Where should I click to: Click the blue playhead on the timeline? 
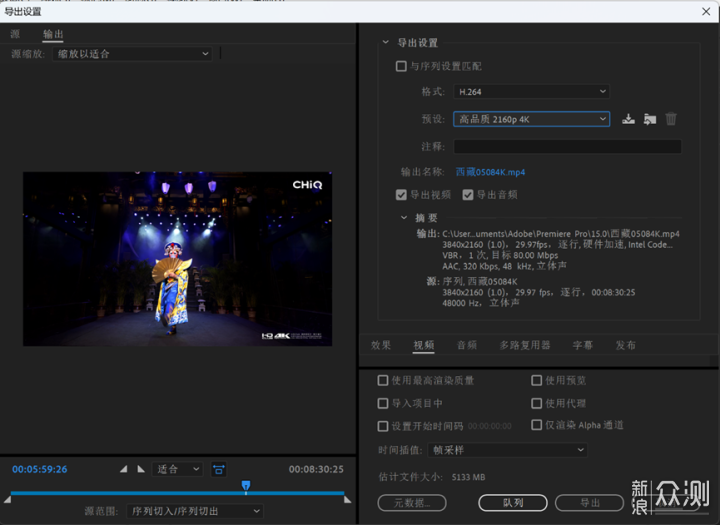[246, 486]
